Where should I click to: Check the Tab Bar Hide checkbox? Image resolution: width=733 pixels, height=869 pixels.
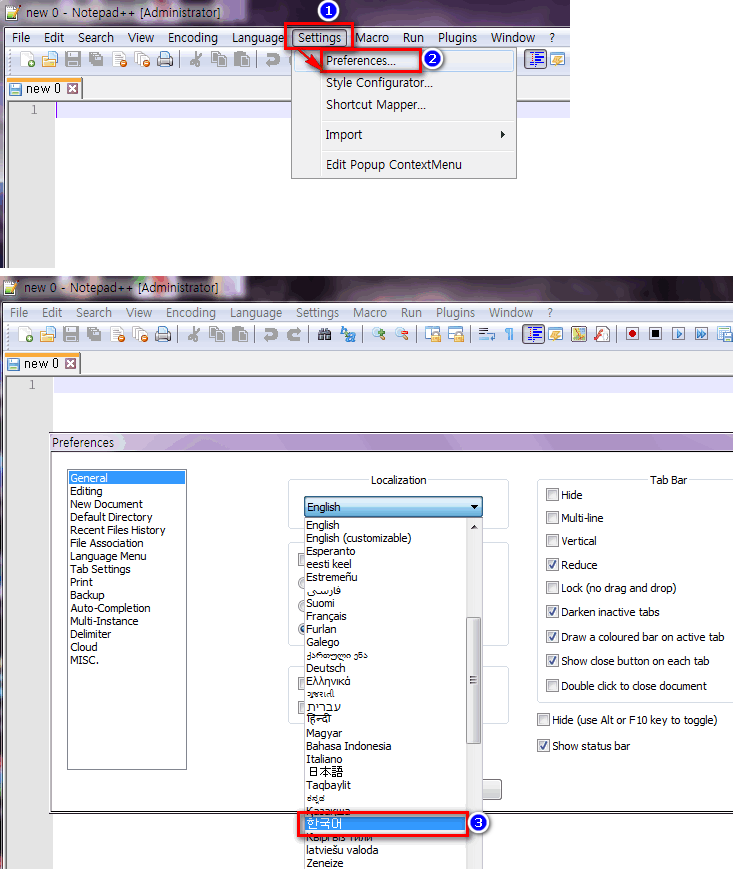pos(552,494)
